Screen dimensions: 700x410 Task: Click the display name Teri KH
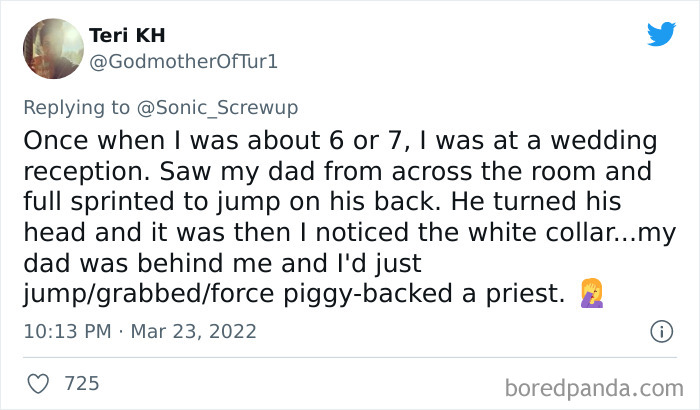(x=124, y=36)
